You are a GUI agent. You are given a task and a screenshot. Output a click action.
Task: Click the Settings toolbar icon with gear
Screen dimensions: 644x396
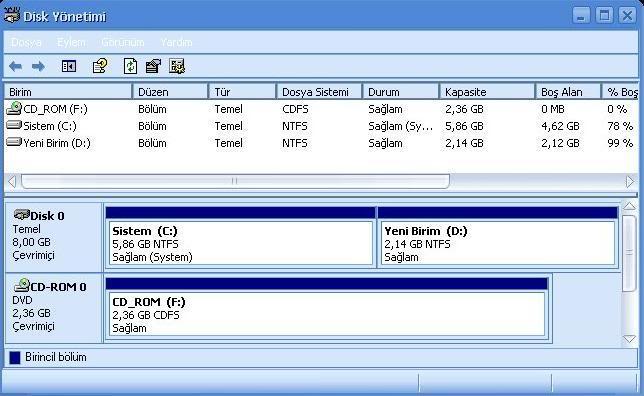coord(177,66)
